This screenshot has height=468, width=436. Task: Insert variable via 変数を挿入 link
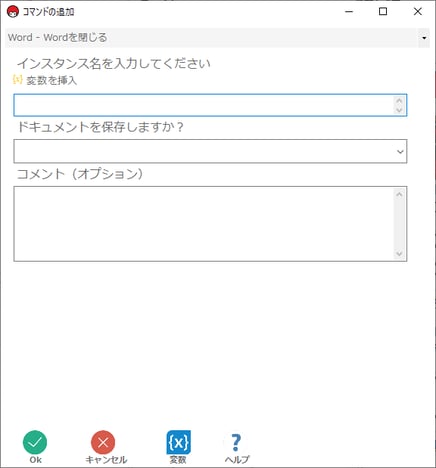point(52,80)
